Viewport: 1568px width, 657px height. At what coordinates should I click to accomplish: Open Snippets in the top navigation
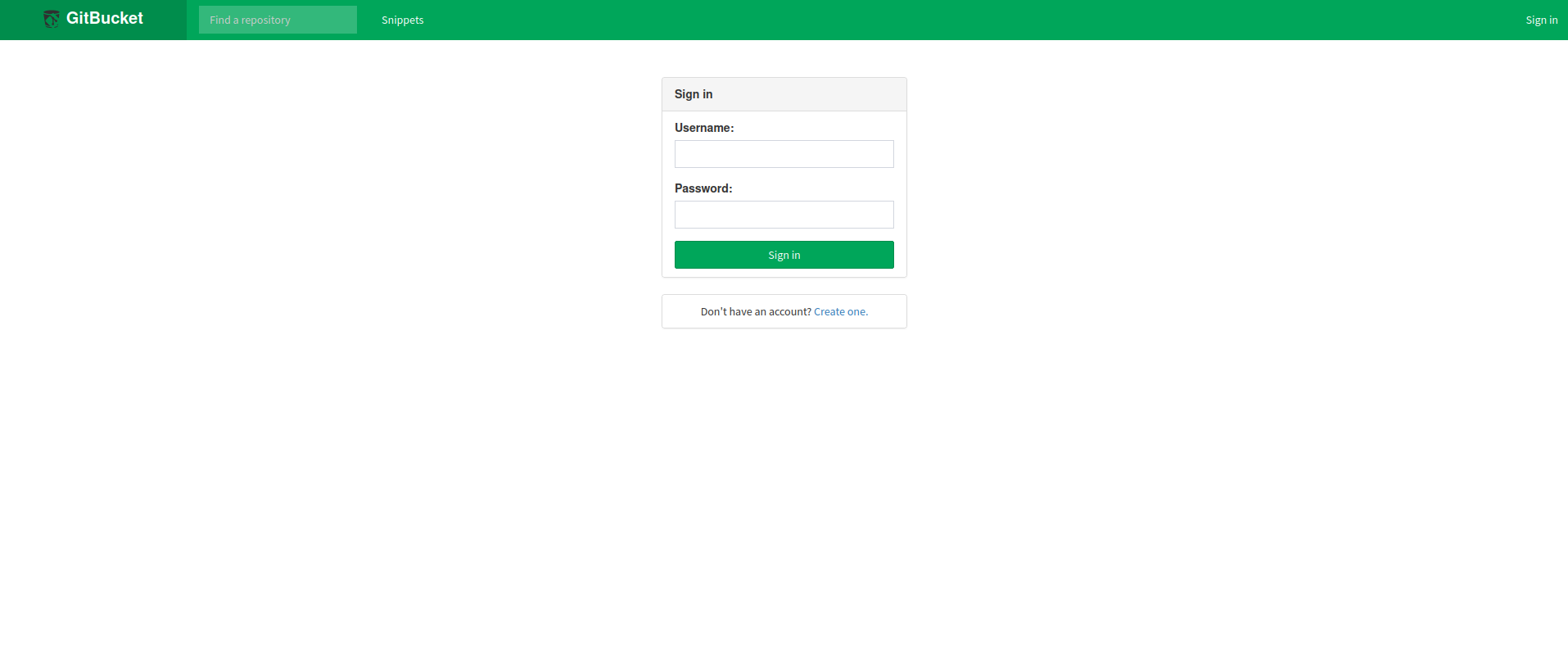[402, 20]
